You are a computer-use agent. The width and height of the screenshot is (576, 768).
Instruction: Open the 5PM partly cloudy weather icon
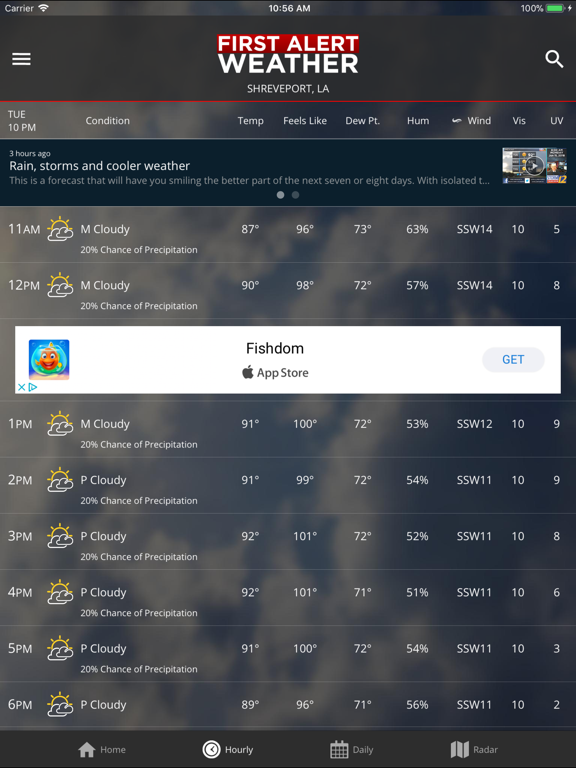(x=60, y=648)
